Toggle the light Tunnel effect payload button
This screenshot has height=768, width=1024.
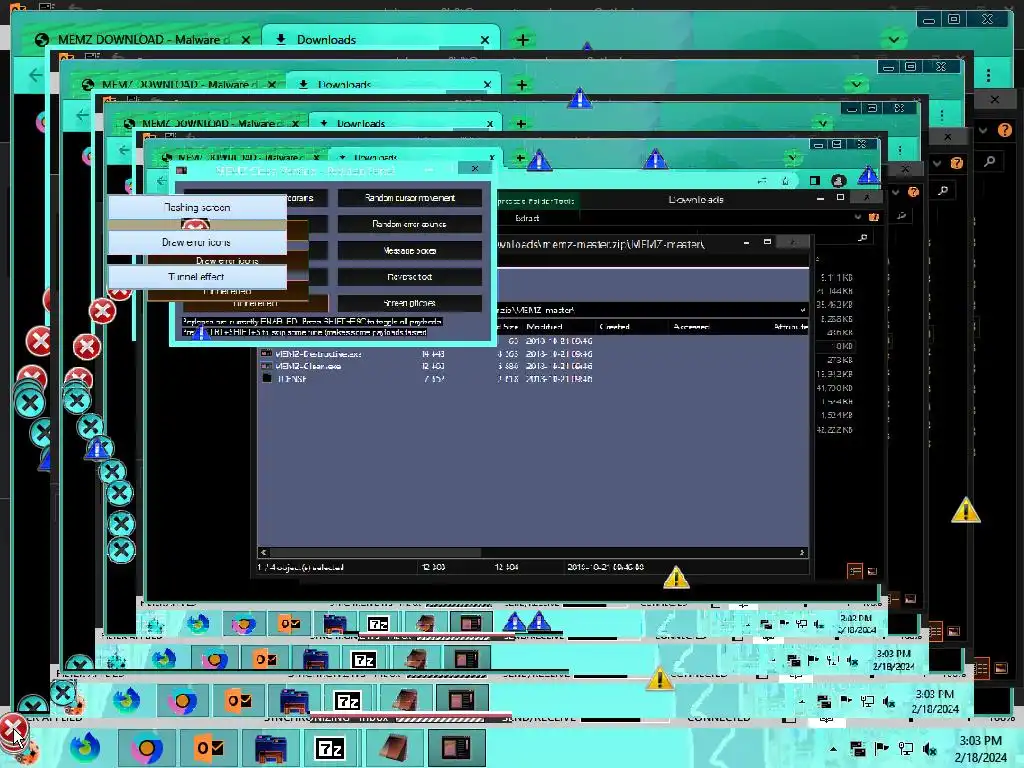[x=197, y=277]
